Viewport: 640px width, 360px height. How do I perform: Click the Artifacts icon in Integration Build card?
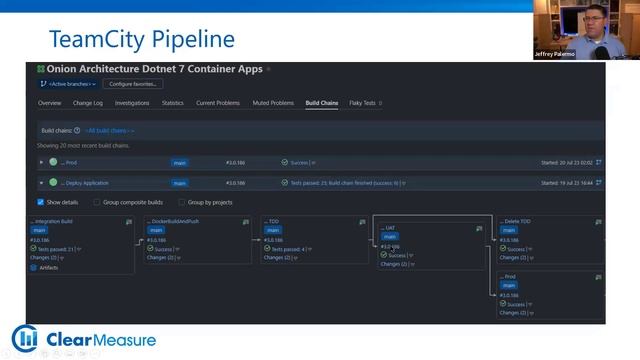pos(33,268)
